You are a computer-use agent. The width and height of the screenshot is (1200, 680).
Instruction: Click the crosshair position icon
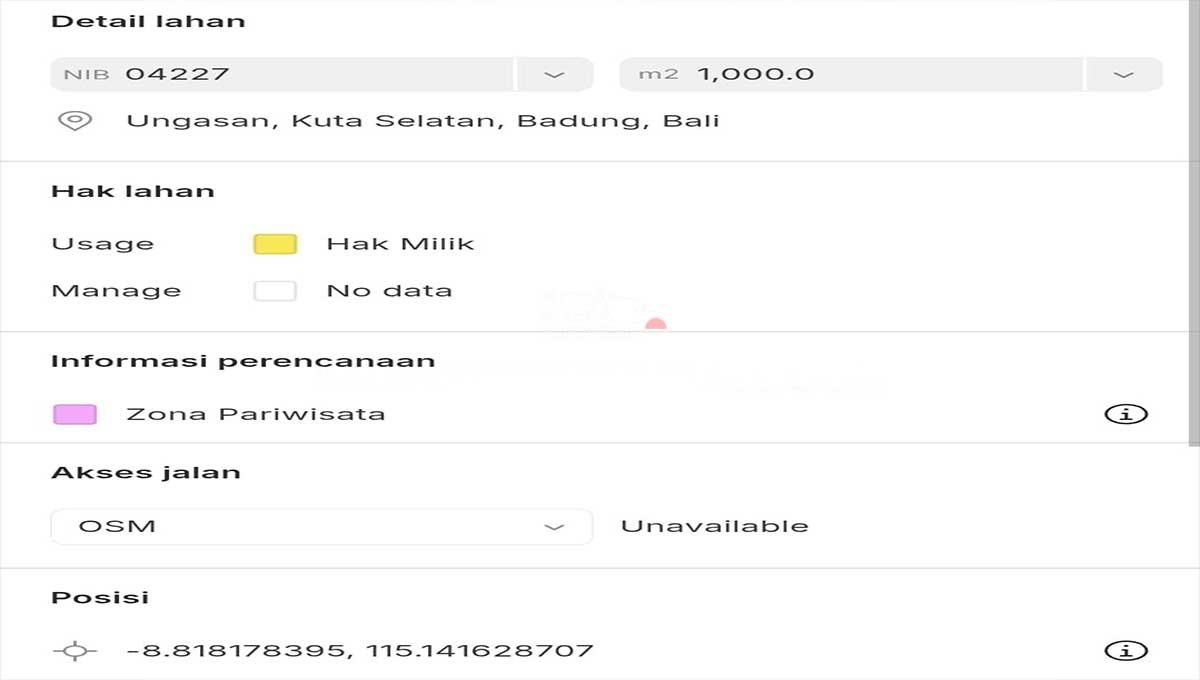click(x=75, y=651)
